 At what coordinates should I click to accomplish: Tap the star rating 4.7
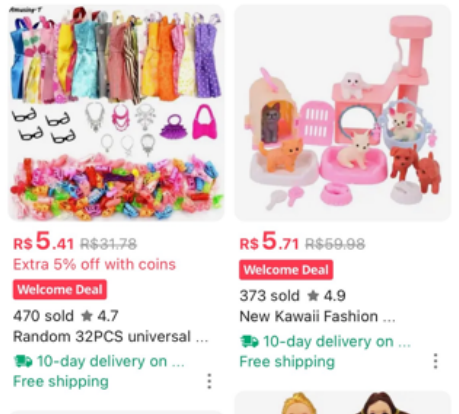[100, 316]
